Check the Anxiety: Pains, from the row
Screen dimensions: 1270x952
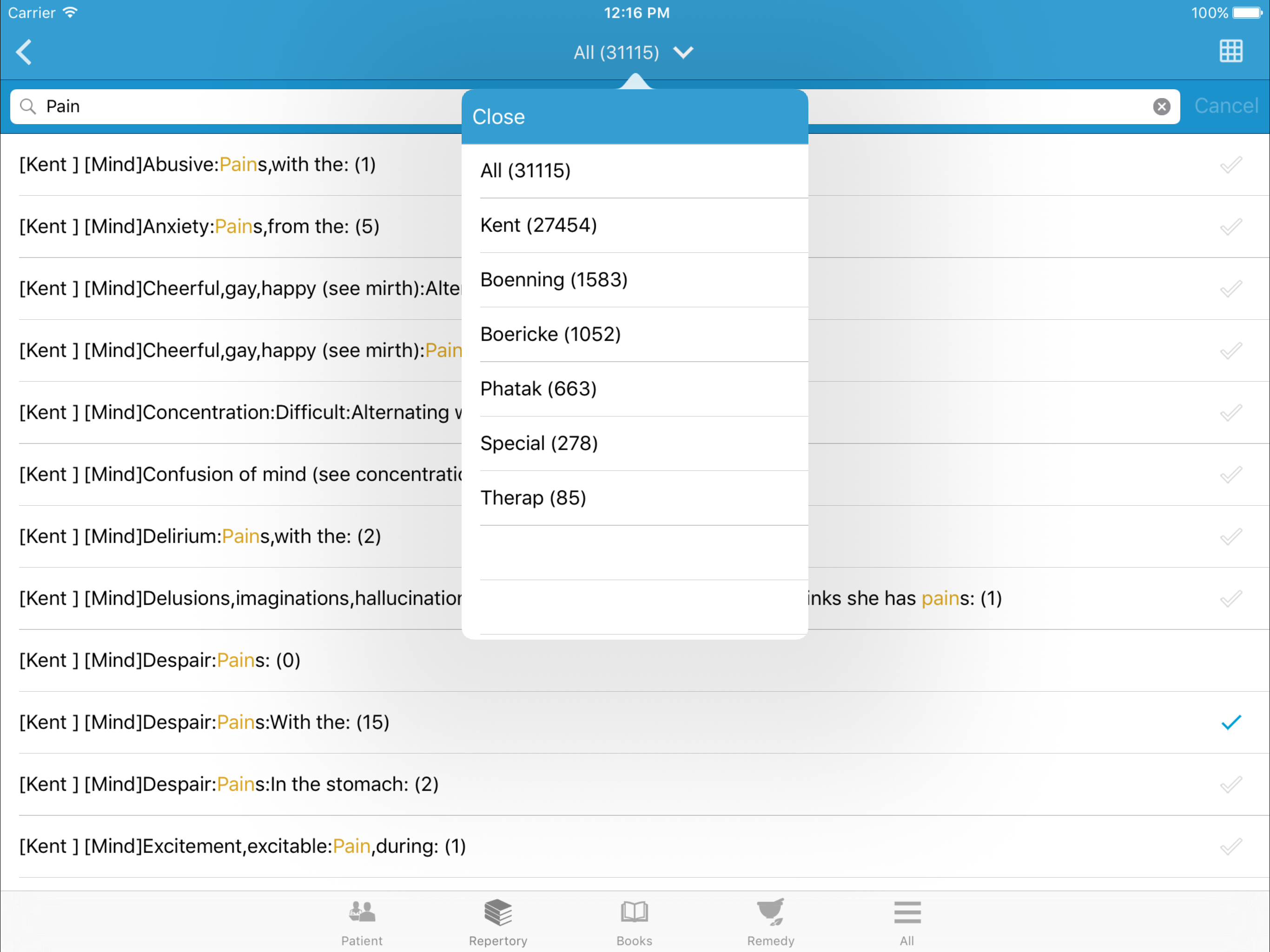1230,227
